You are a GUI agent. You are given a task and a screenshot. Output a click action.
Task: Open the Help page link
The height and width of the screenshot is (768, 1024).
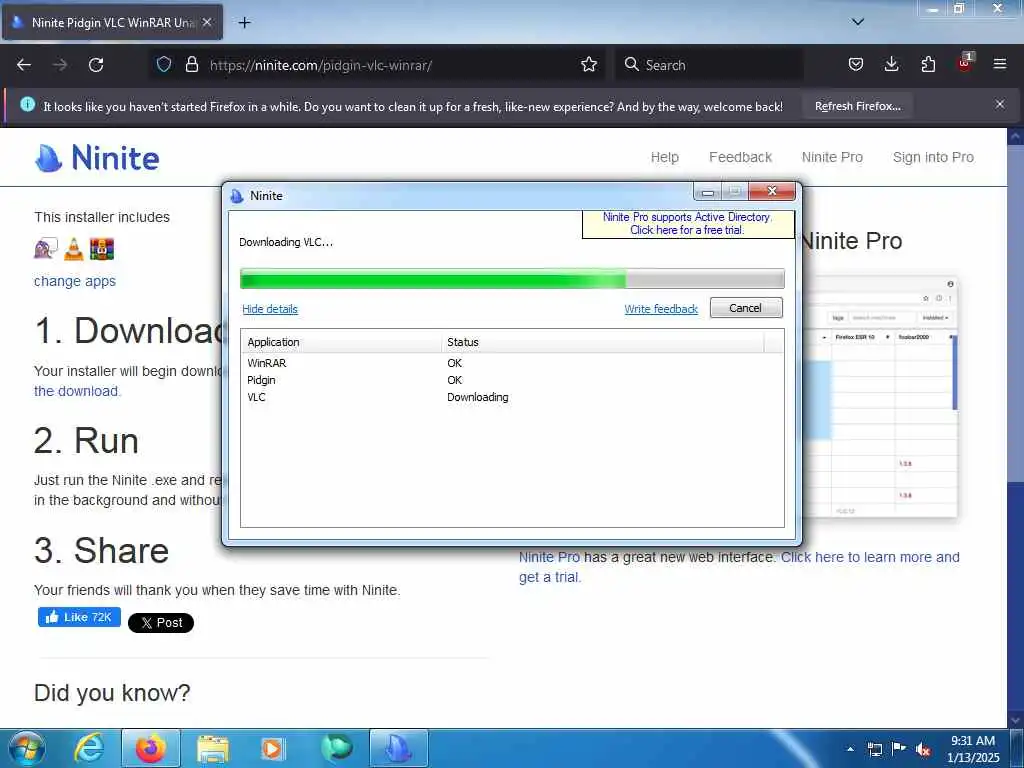click(665, 157)
